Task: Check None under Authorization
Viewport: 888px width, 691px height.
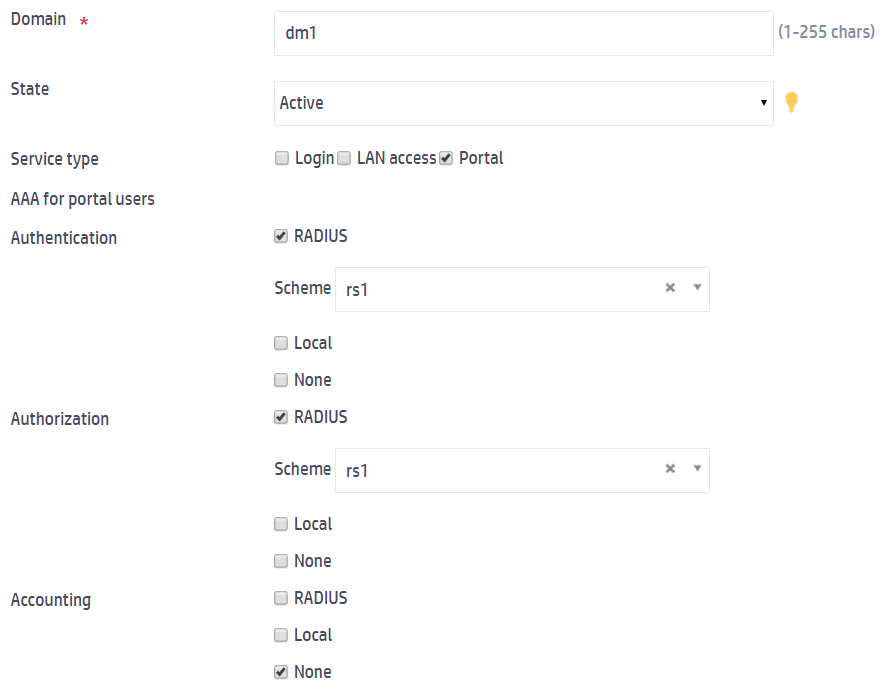Action: click(281, 561)
